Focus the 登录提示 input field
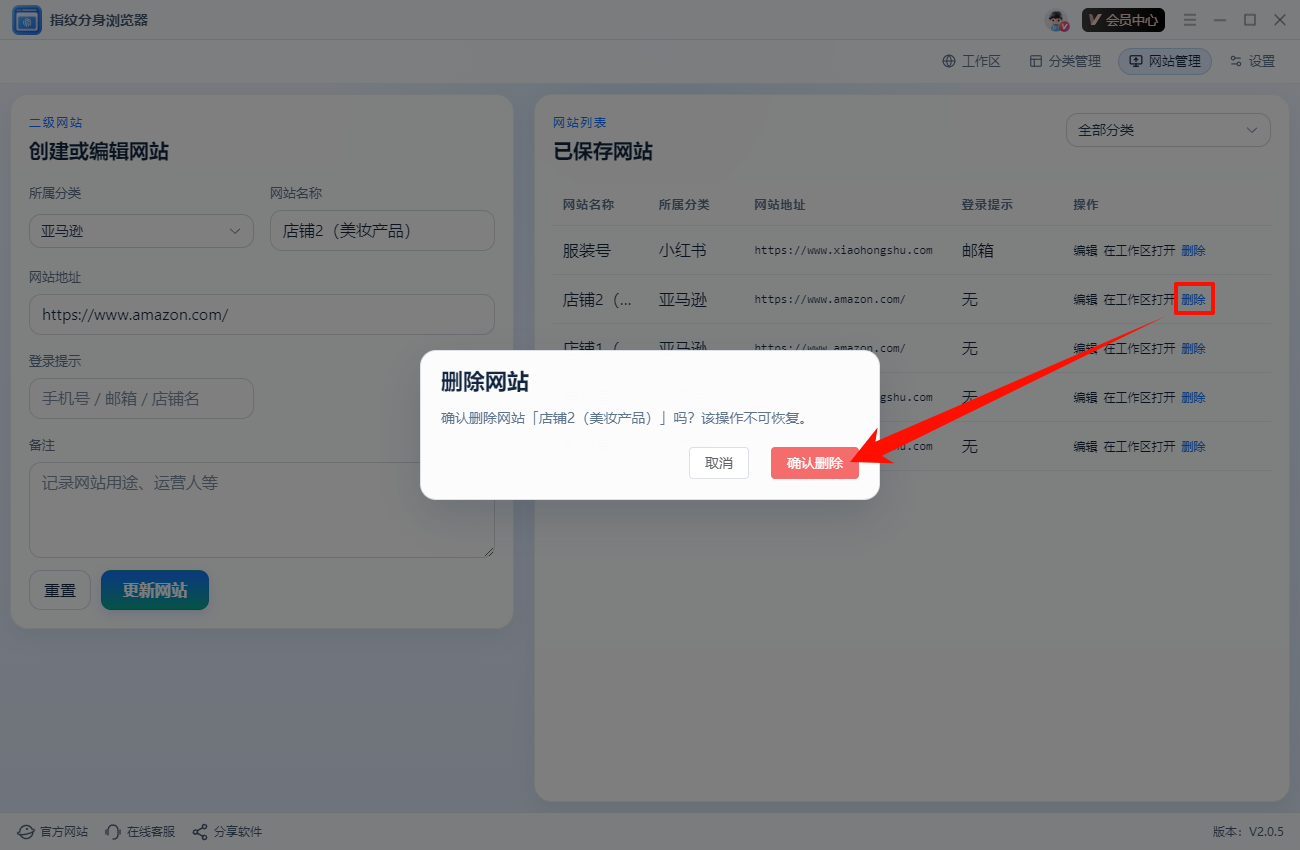Image resolution: width=1300 pixels, height=850 pixels. click(141, 398)
